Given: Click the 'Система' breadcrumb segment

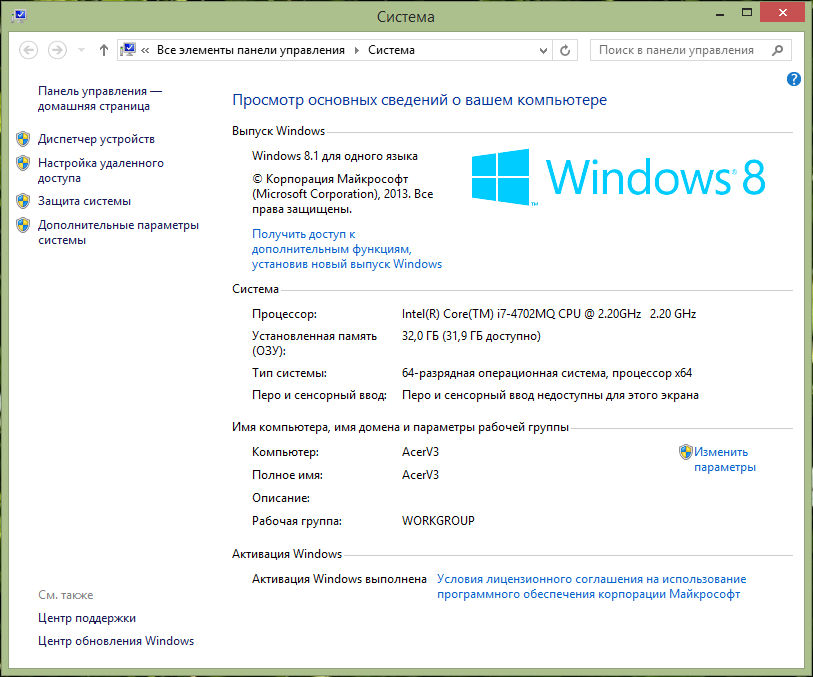Looking at the screenshot, I should [391, 50].
